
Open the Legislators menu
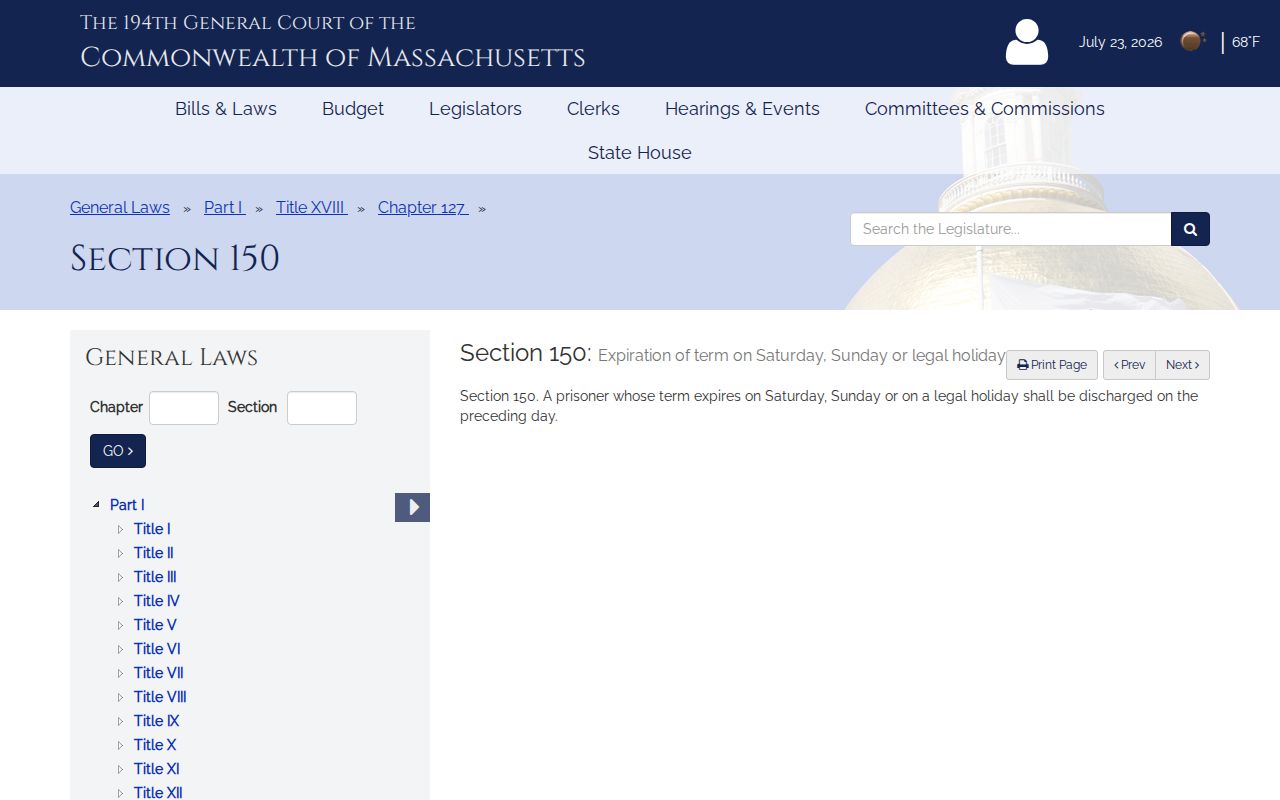pos(475,109)
